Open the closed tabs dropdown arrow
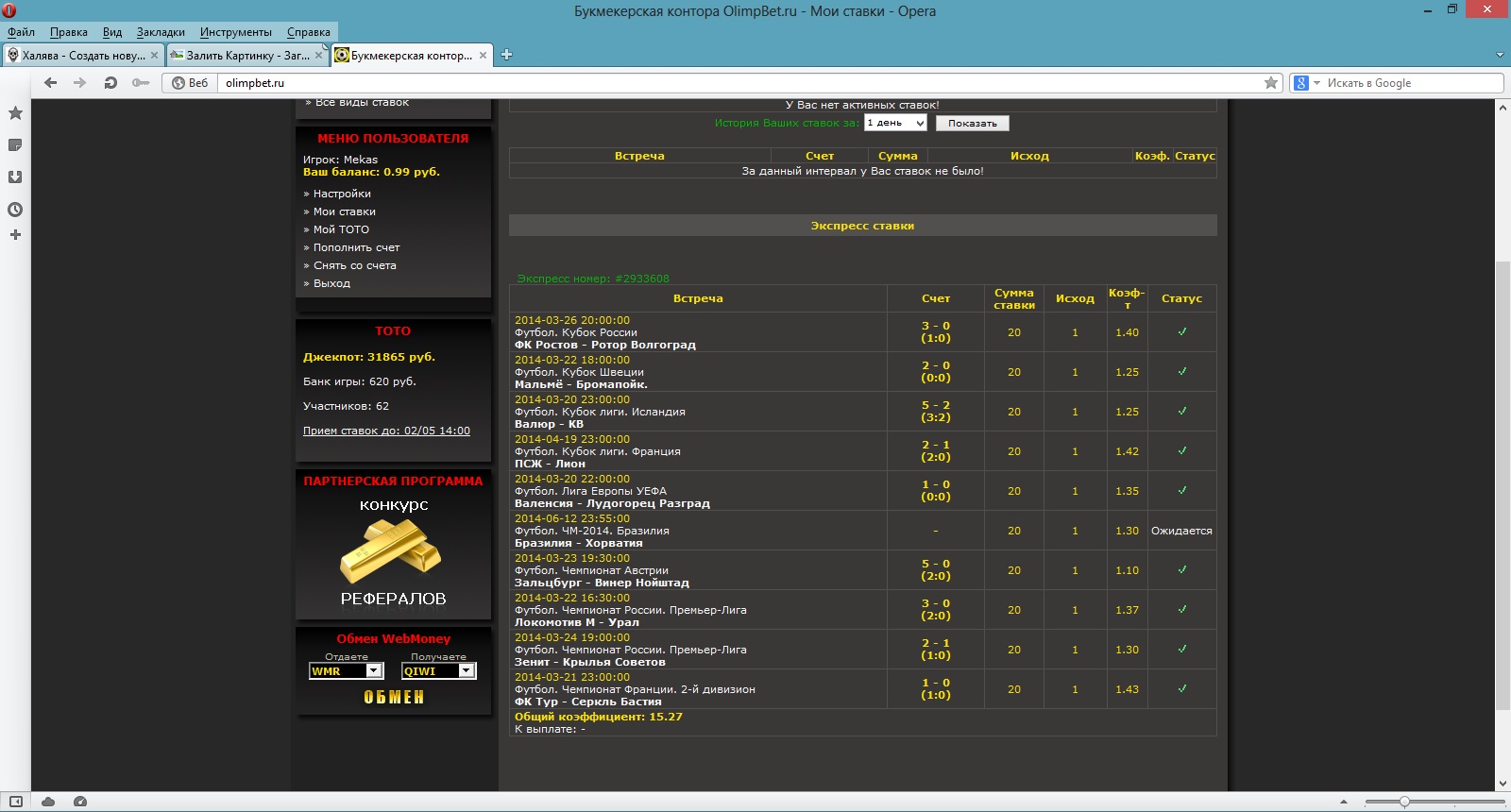 (x=1500, y=55)
